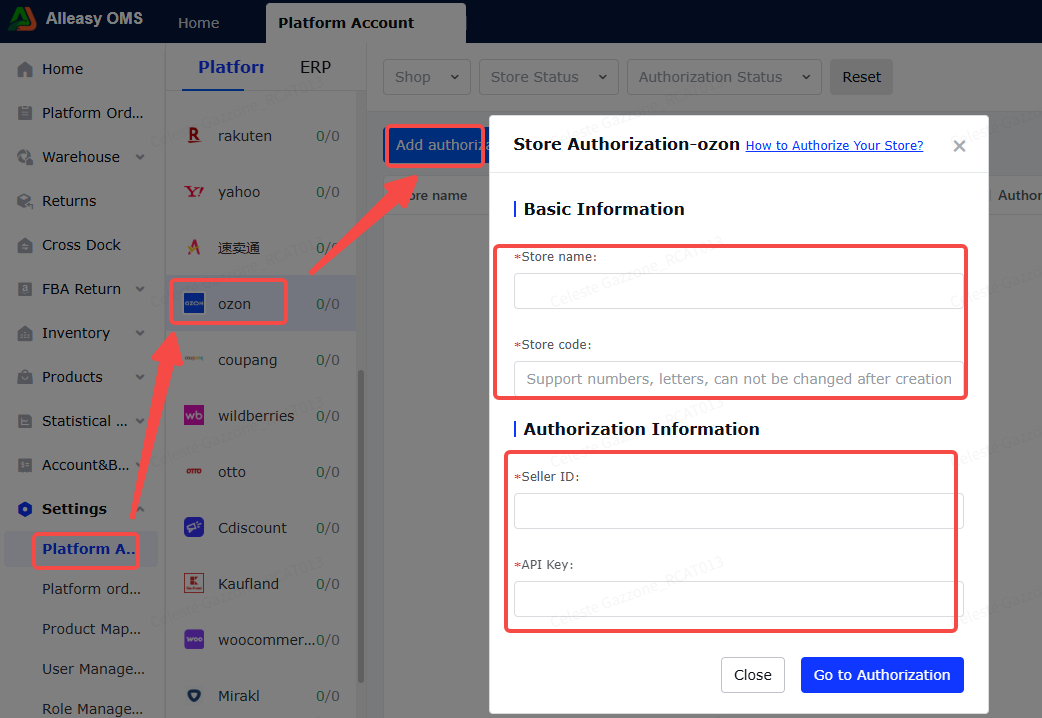Click the yahoo platform logo
This screenshot has height=718, width=1042.
coord(194,191)
